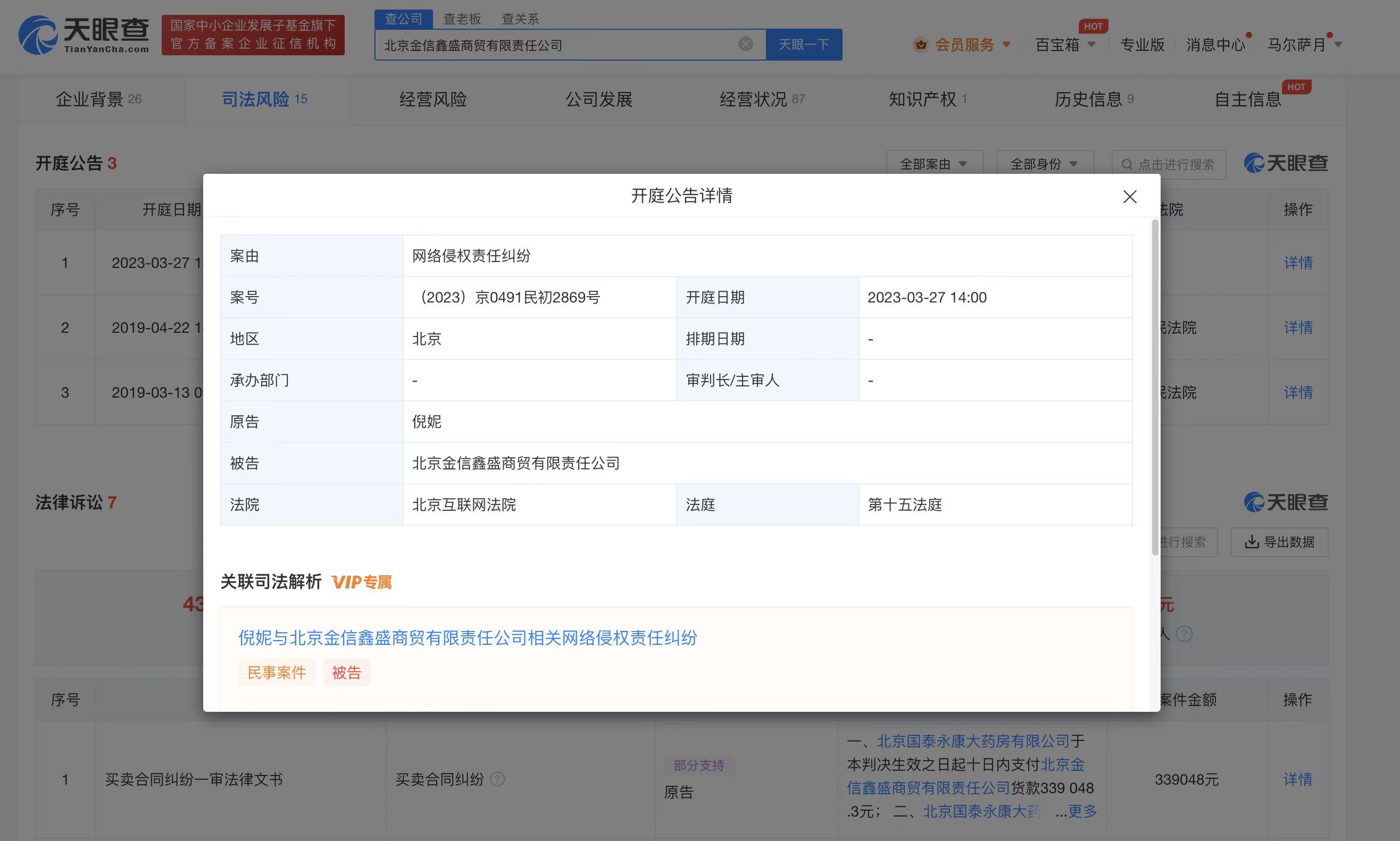The image size is (1400, 841).
Task: Open the 自主信息 tab
Action: tap(1248, 100)
